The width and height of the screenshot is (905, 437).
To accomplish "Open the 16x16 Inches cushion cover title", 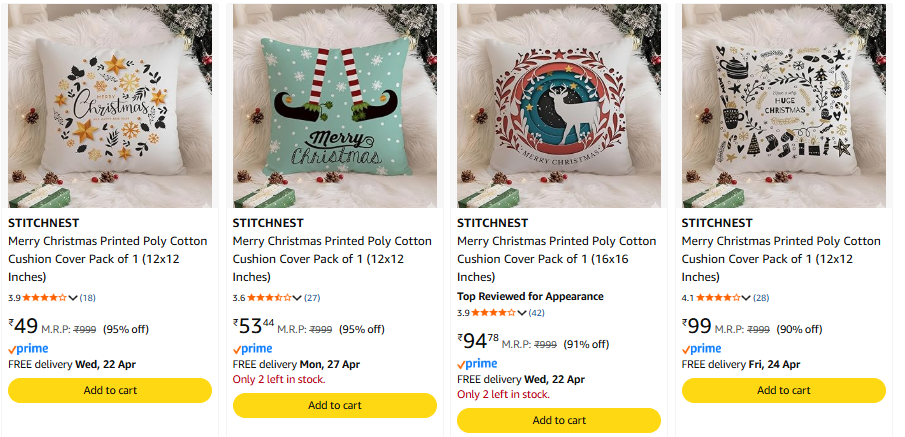I will click(x=556, y=258).
